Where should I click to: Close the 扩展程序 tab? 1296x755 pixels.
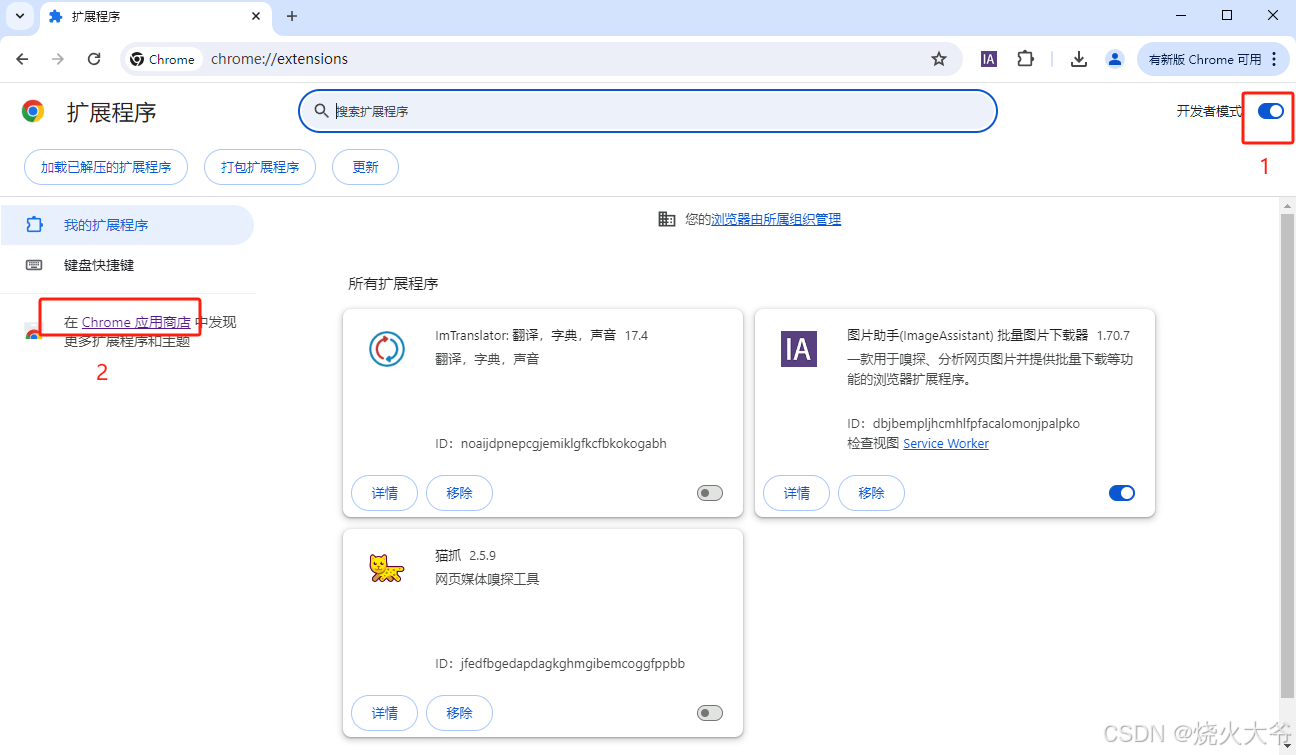pyautogui.click(x=256, y=16)
